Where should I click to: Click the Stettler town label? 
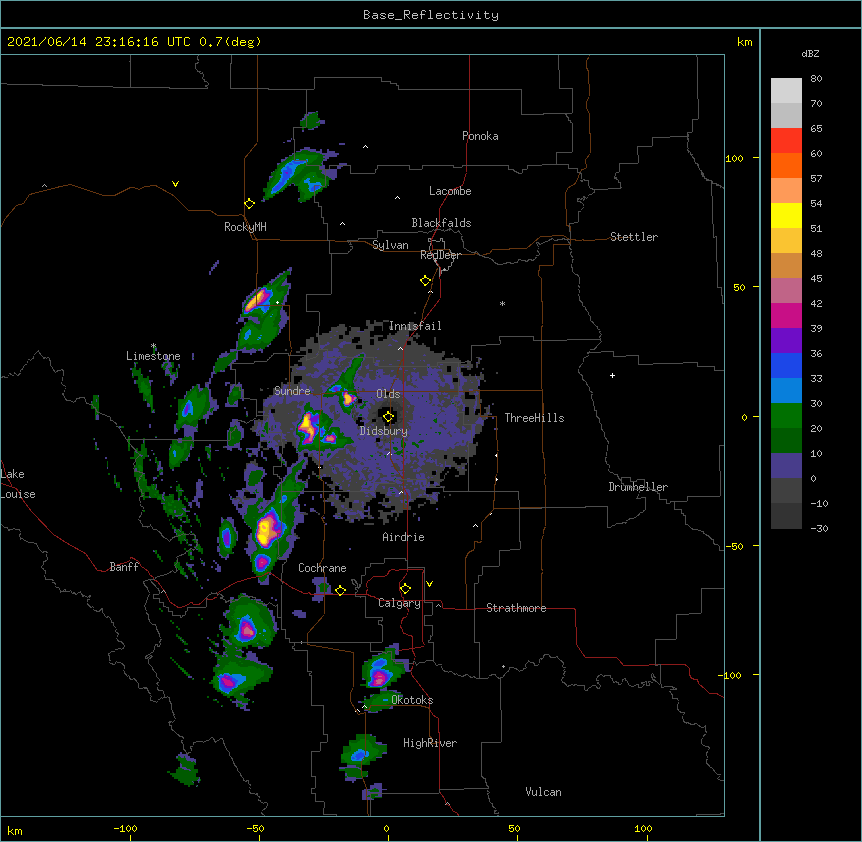click(x=634, y=237)
